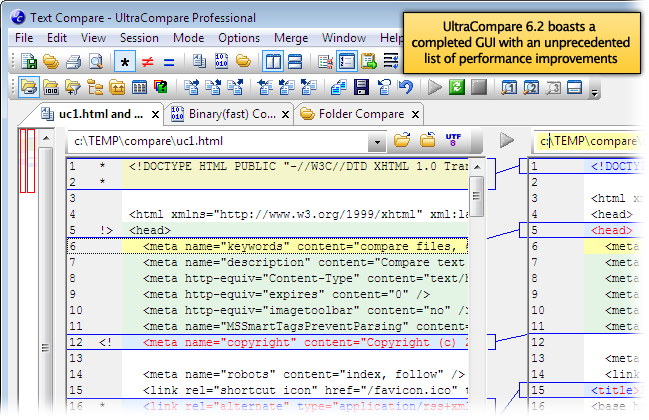The image size is (649, 420).
Task: Click folder with 1010 binary label icon
Action: [x=51, y=87]
